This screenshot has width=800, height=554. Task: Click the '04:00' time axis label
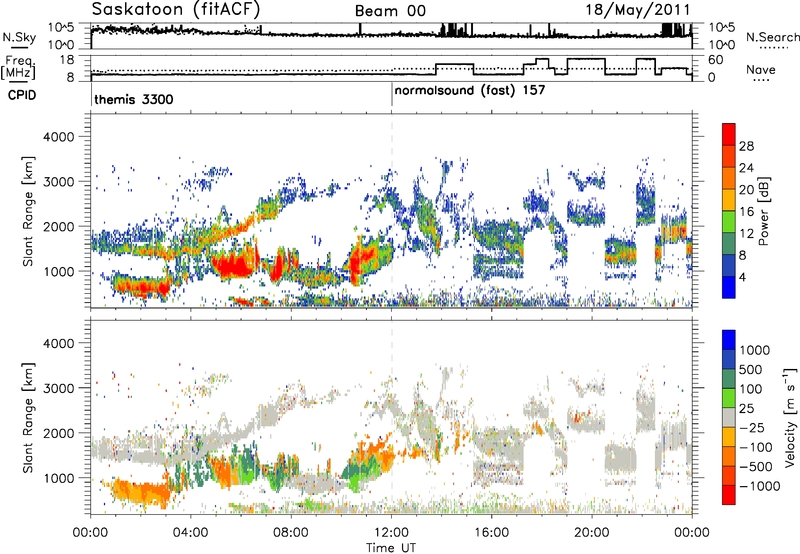tap(190, 533)
